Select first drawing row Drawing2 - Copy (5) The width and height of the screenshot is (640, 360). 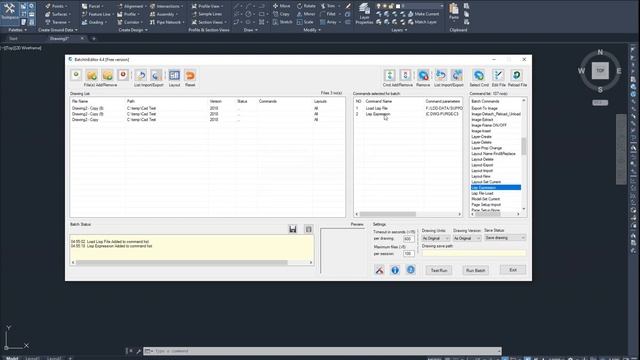(207, 108)
